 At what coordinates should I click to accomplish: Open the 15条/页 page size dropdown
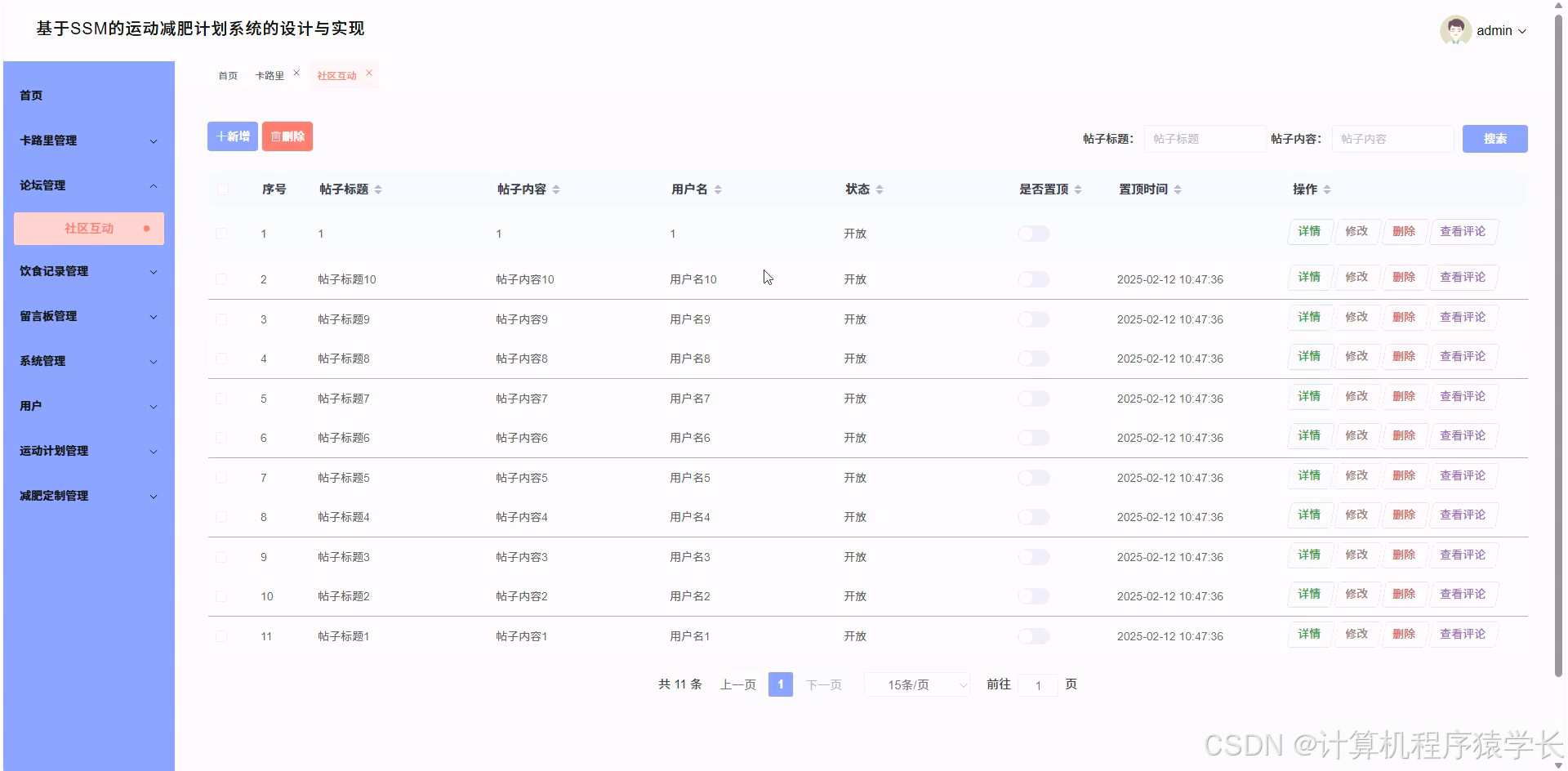[916, 684]
